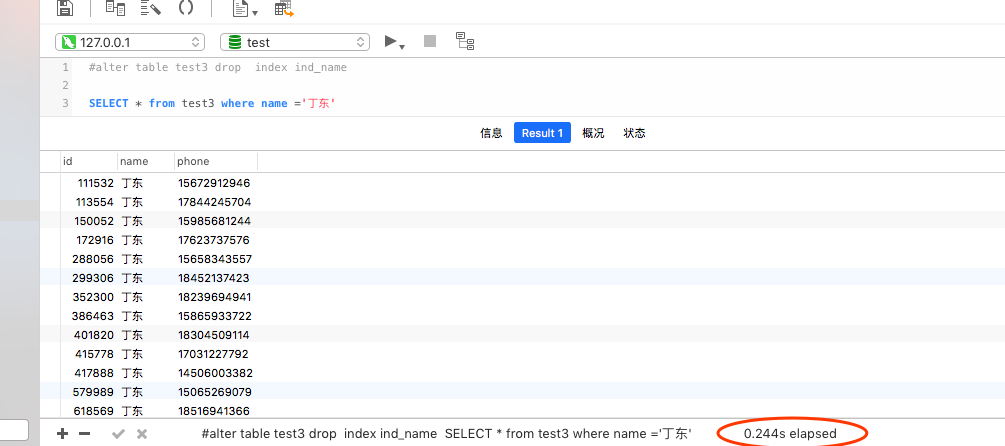Select id cell 618569
The width and height of the screenshot is (1005, 446).
coord(95,411)
